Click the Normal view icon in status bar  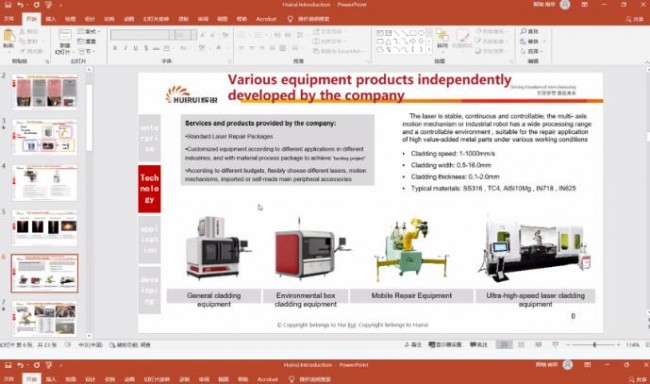504,345
